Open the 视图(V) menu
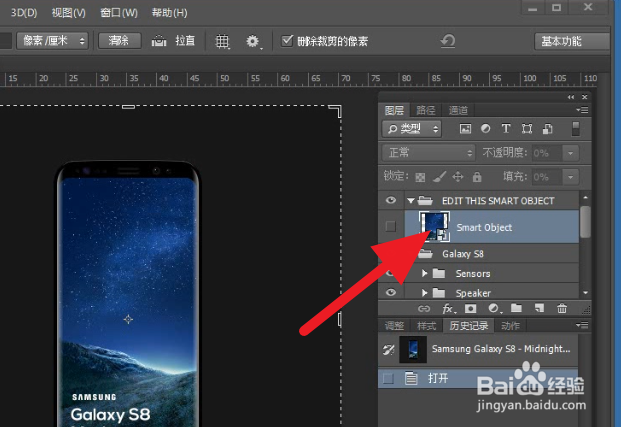Viewport: 621px width, 427px height. (69, 13)
